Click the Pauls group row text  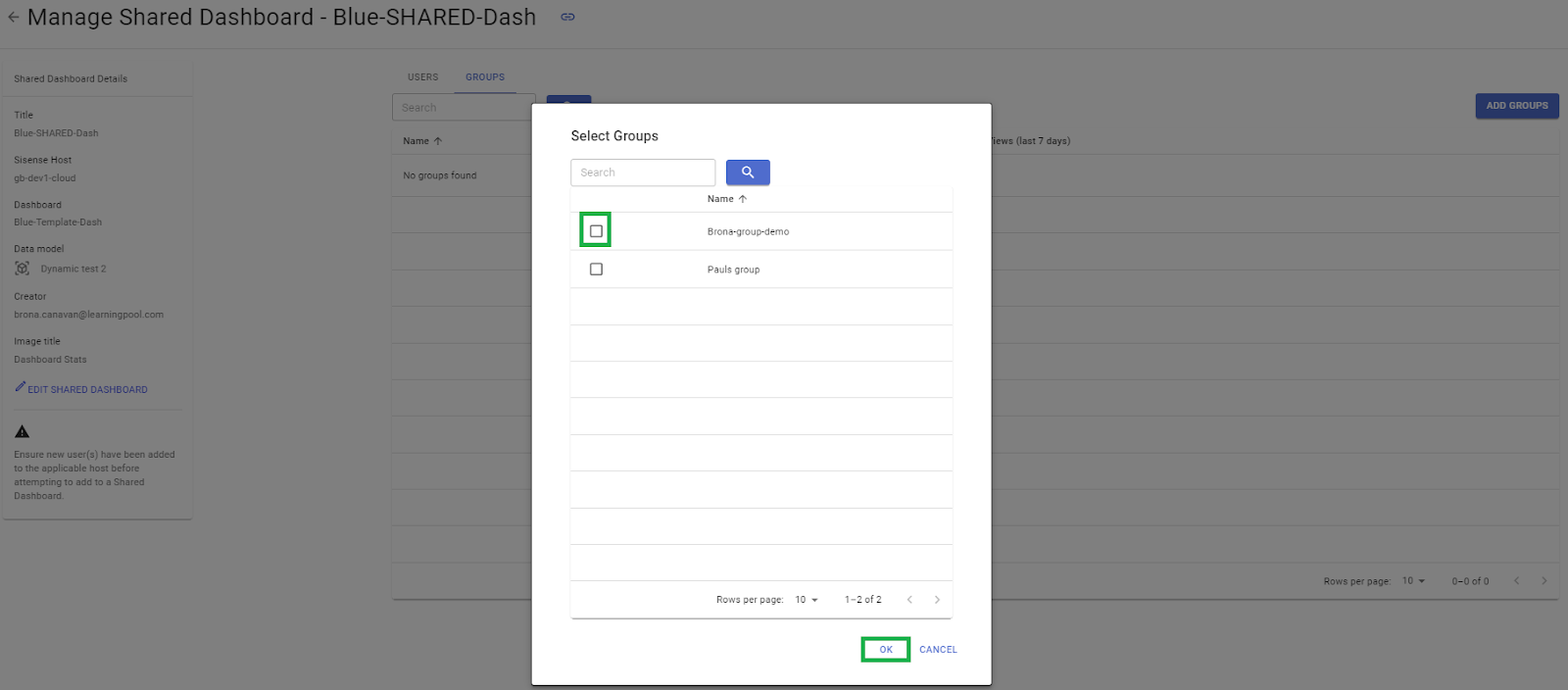tap(733, 270)
